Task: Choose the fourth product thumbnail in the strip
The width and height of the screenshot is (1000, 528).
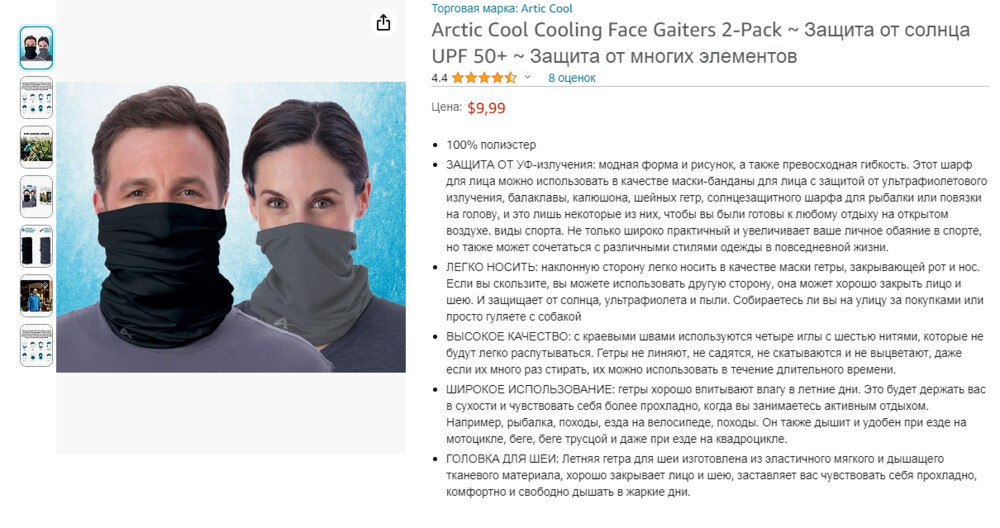Action: point(36,196)
